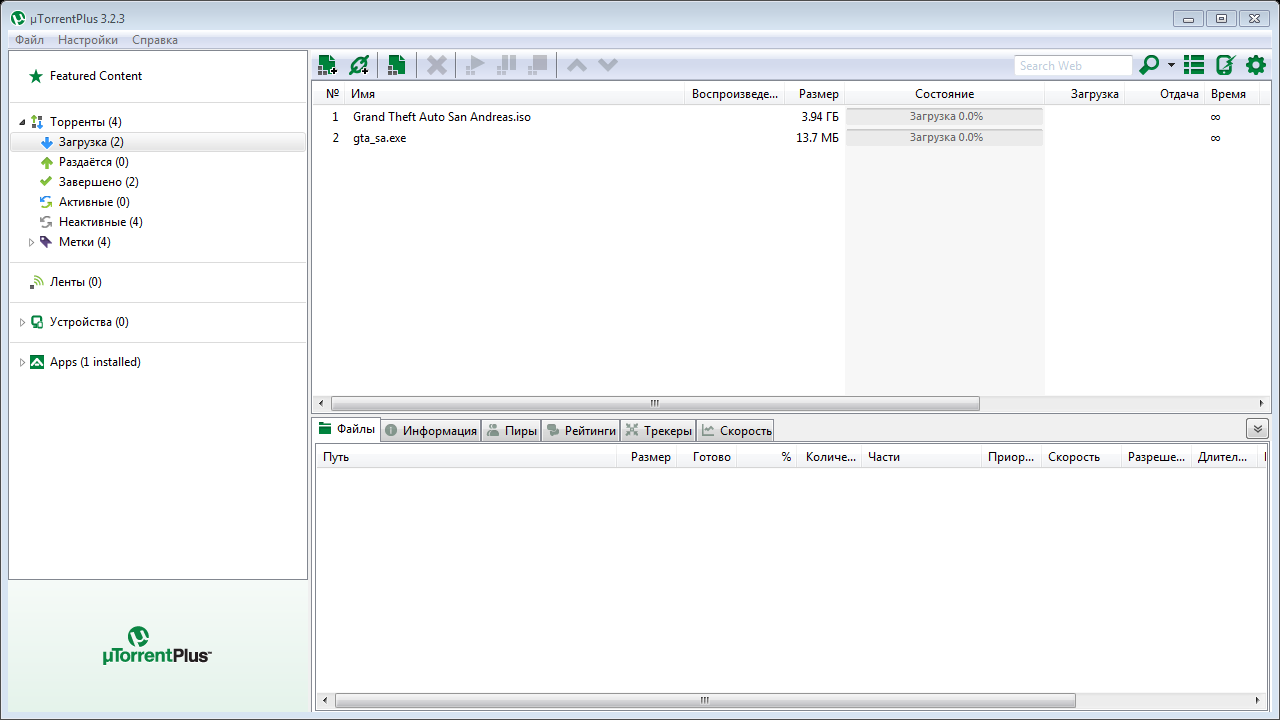Image resolution: width=1280 pixels, height=720 pixels.
Task: Expand the Устройства (0) node
Action: [22, 322]
